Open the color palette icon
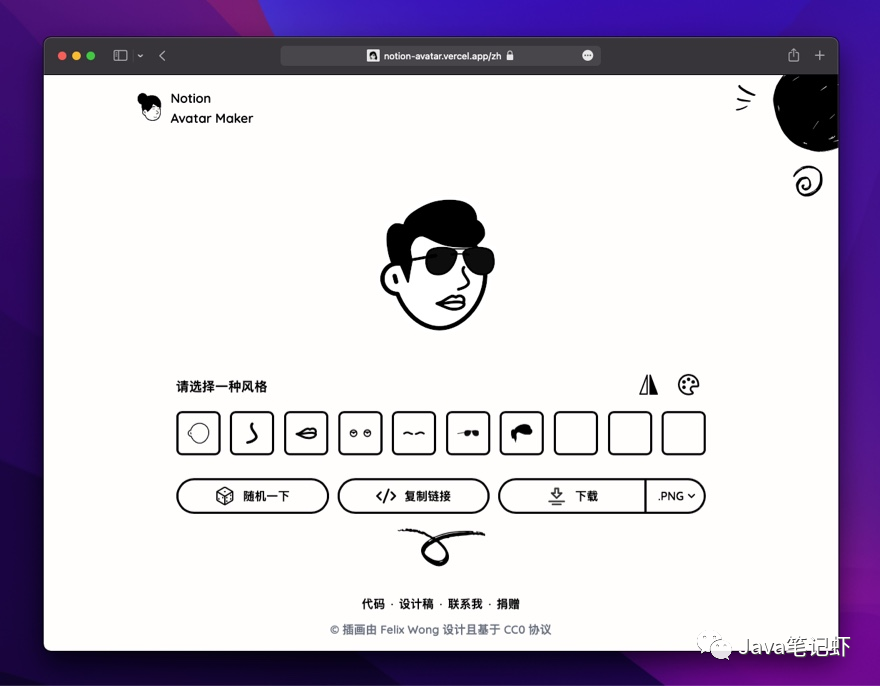The width and height of the screenshot is (880, 686). (689, 385)
